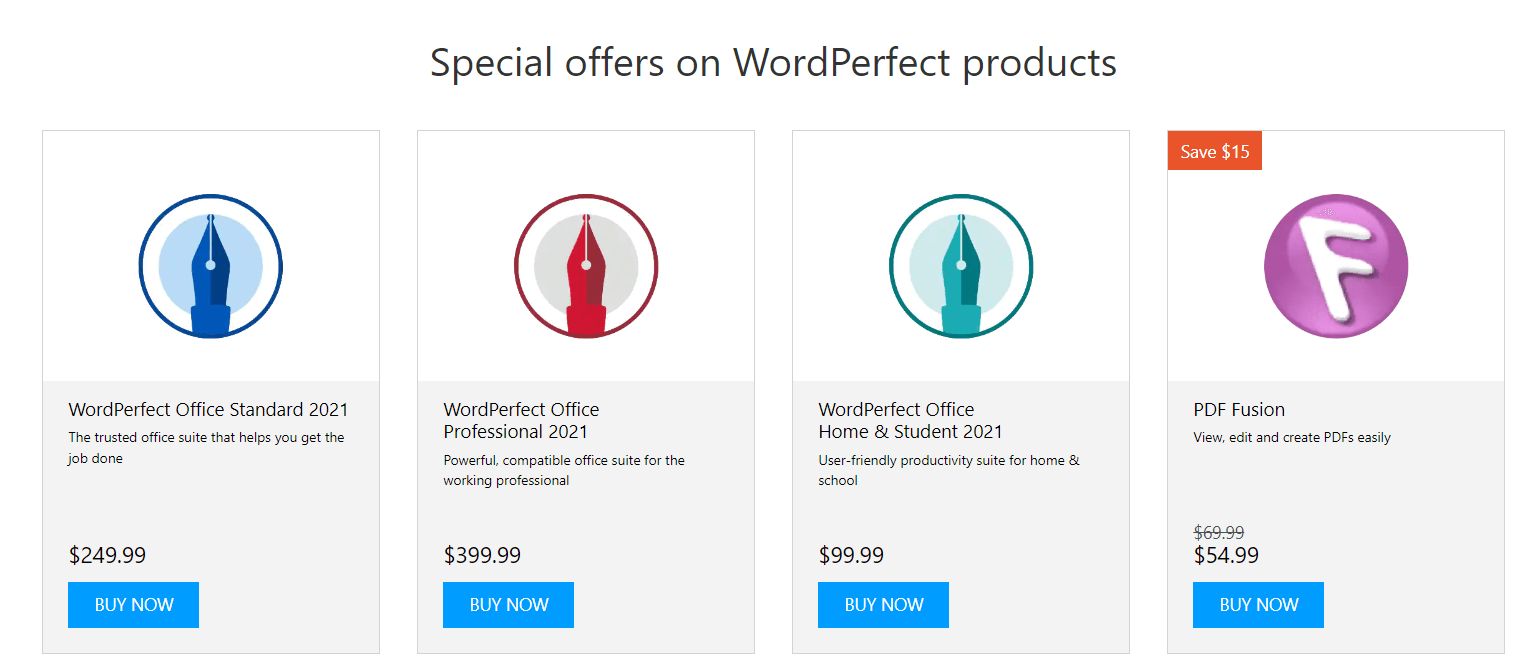Open WordPerfect Office Standard 2021 title
Viewport: 1537px width, 661px height.
click(x=208, y=409)
